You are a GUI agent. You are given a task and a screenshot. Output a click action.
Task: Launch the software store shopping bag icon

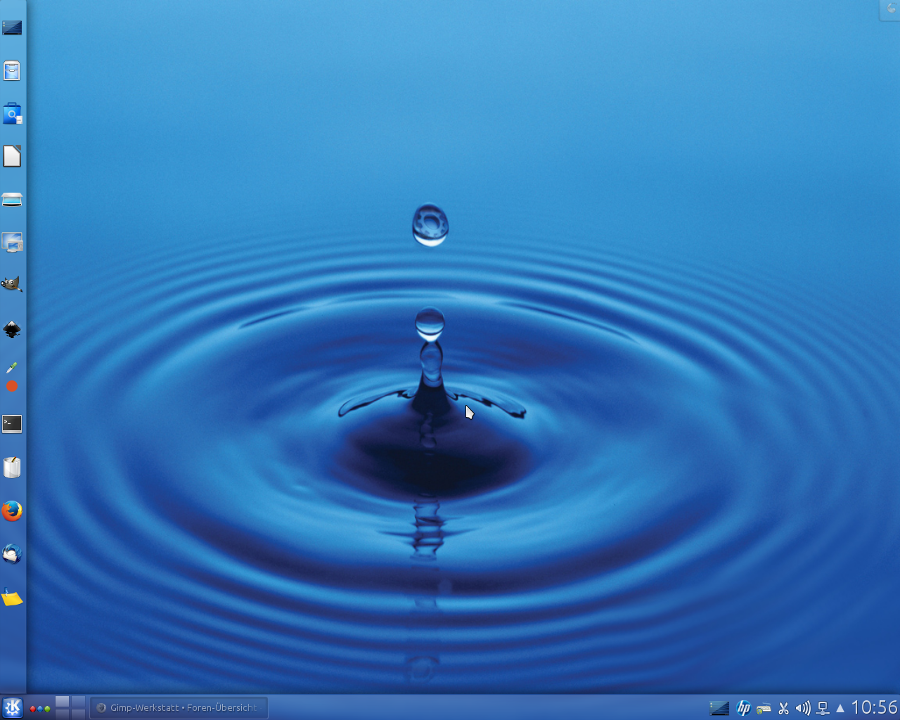point(12,114)
